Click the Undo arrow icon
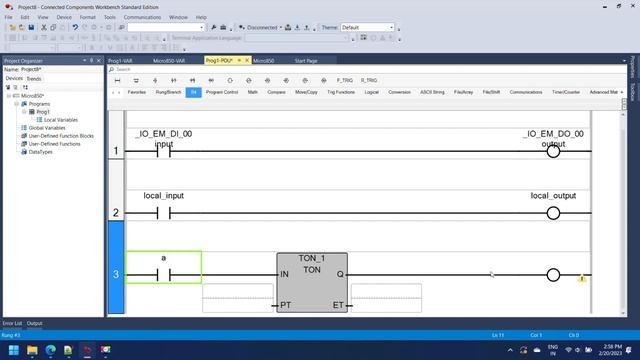 point(75,27)
